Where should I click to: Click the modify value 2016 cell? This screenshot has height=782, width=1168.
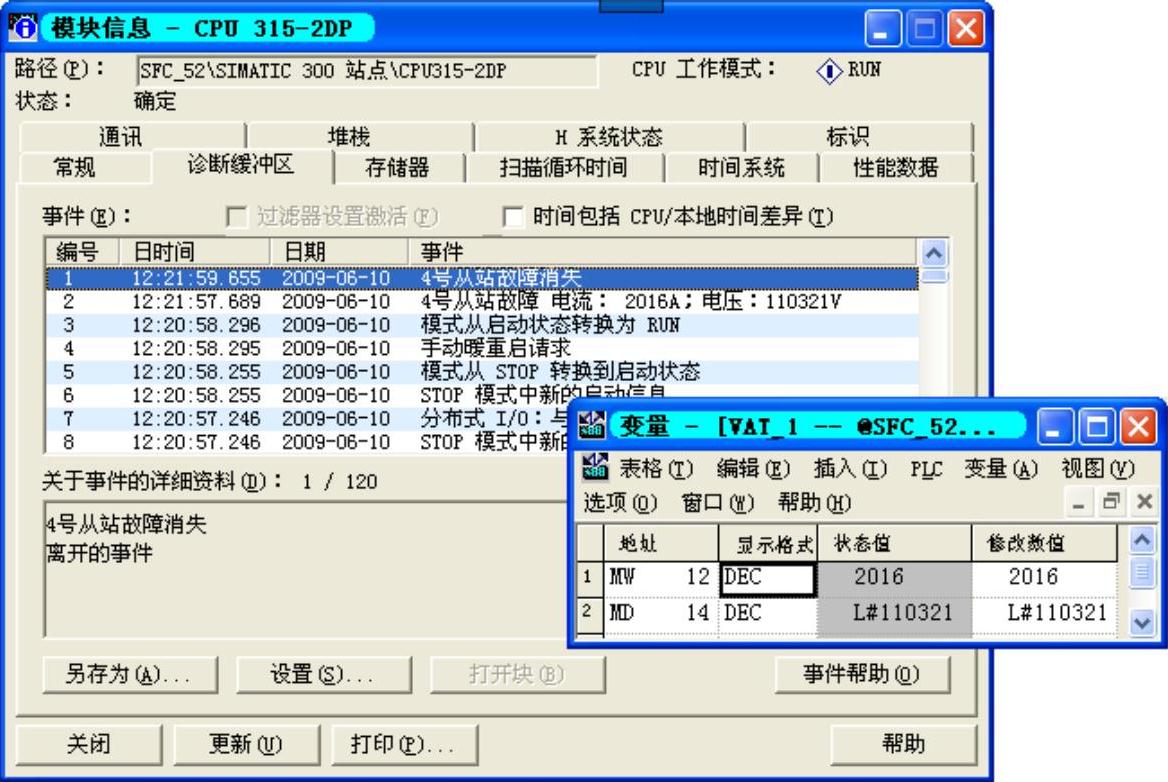click(1044, 577)
